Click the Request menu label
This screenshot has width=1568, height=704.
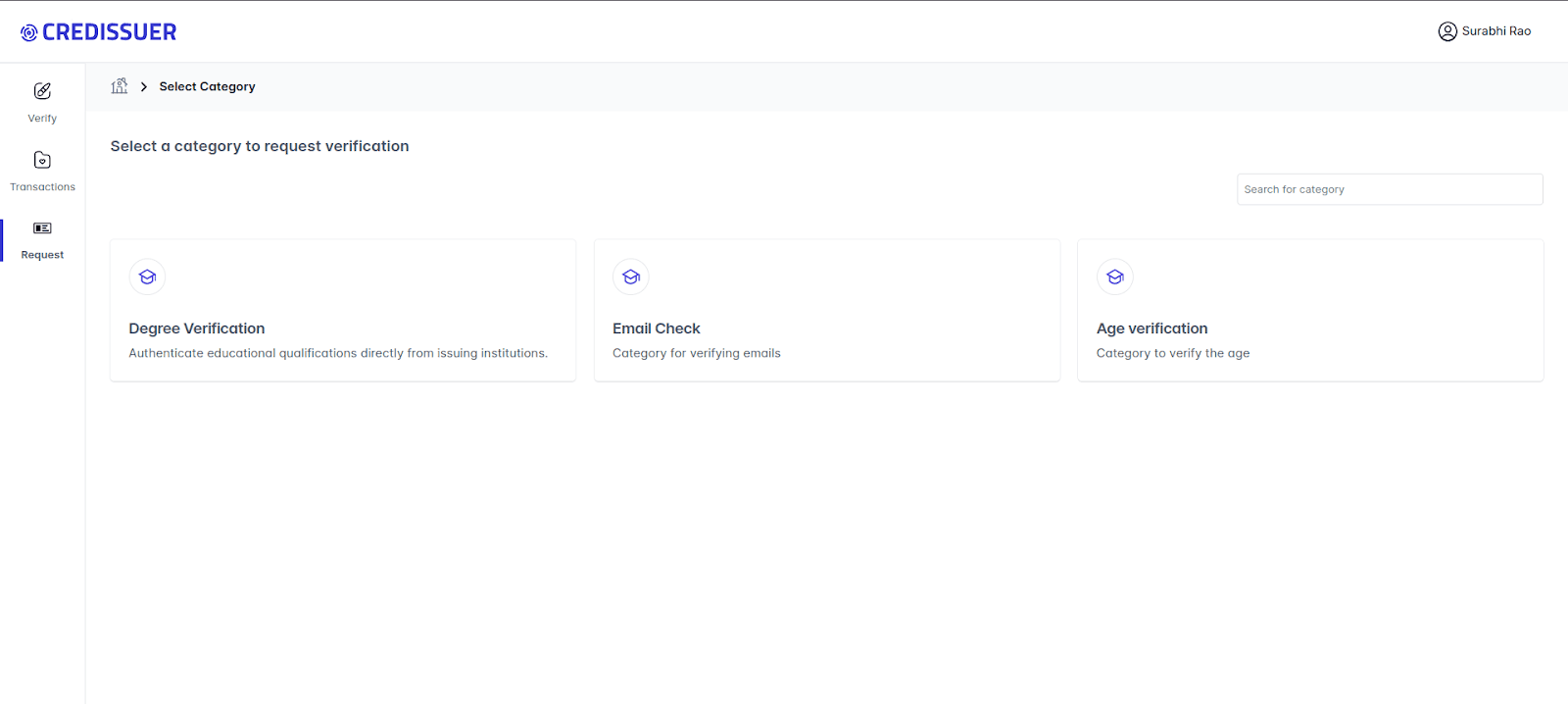click(42, 255)
